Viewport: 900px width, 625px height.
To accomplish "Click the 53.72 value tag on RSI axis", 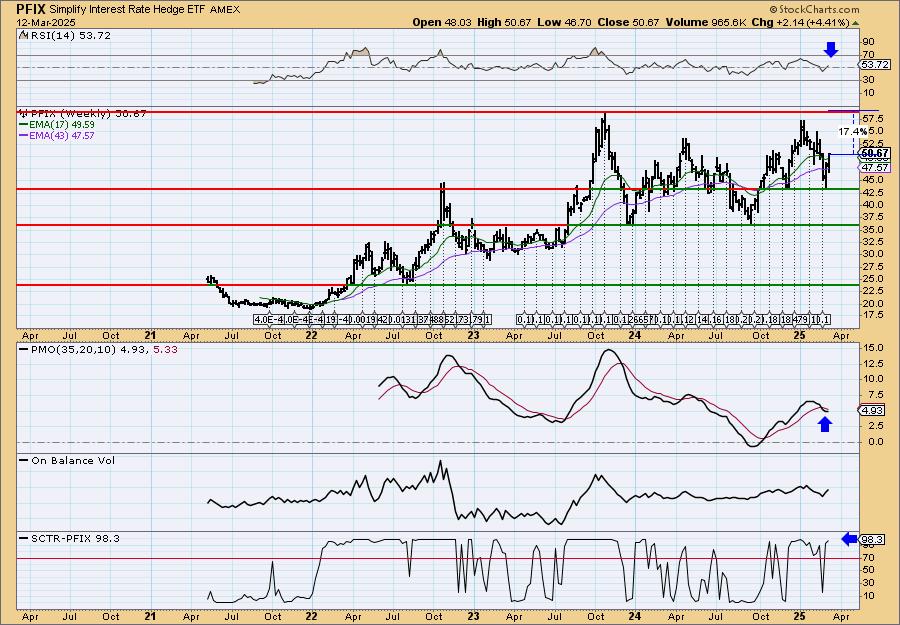I will click(x=875, y=65).
